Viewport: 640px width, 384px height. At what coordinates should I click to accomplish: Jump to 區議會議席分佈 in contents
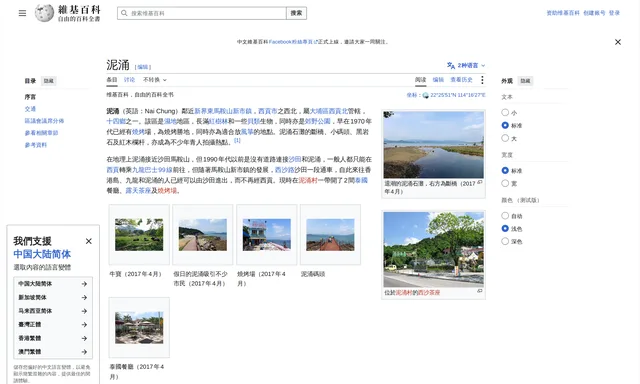coord(44,121)
